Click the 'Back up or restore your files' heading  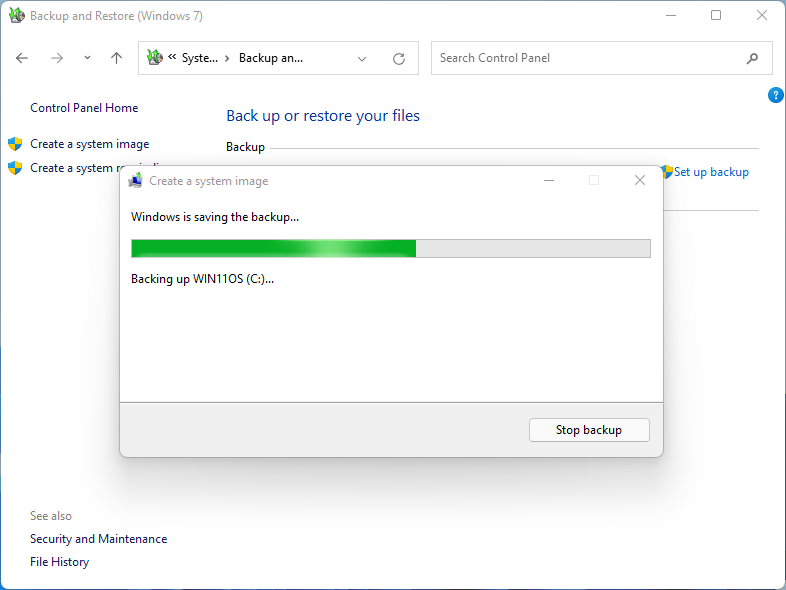tap(323, 116)
